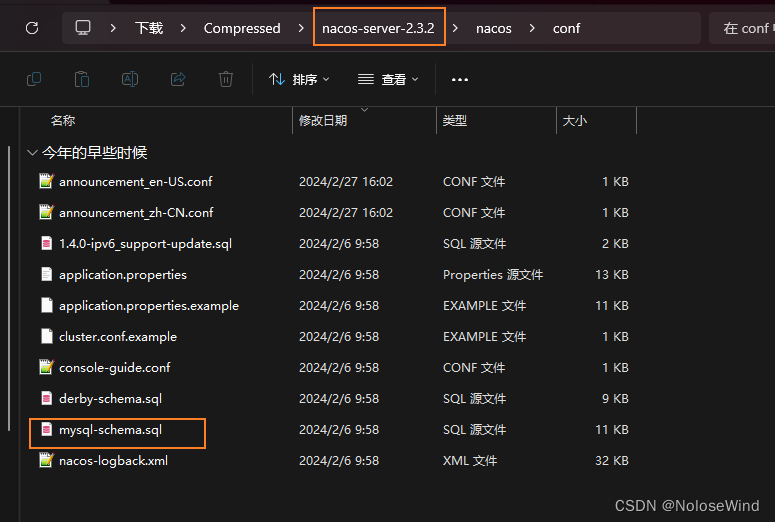Click icon of cluster.conf.example file
775x522 pixels.
click(46, 337)
